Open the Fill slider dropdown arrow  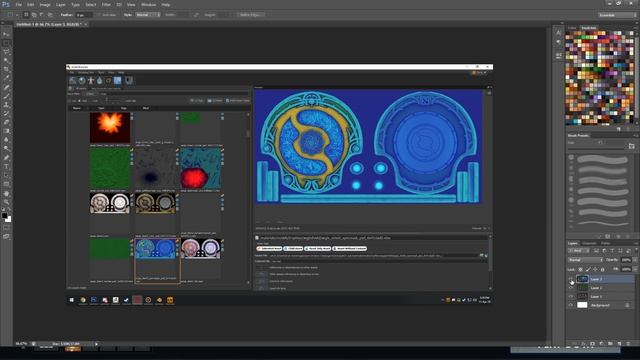[635, 269]
